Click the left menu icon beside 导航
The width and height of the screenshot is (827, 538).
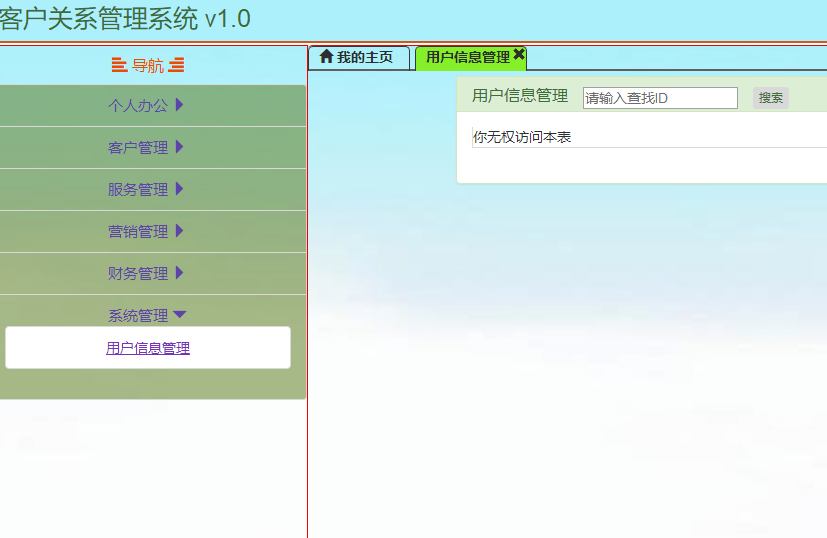point(119,65)
